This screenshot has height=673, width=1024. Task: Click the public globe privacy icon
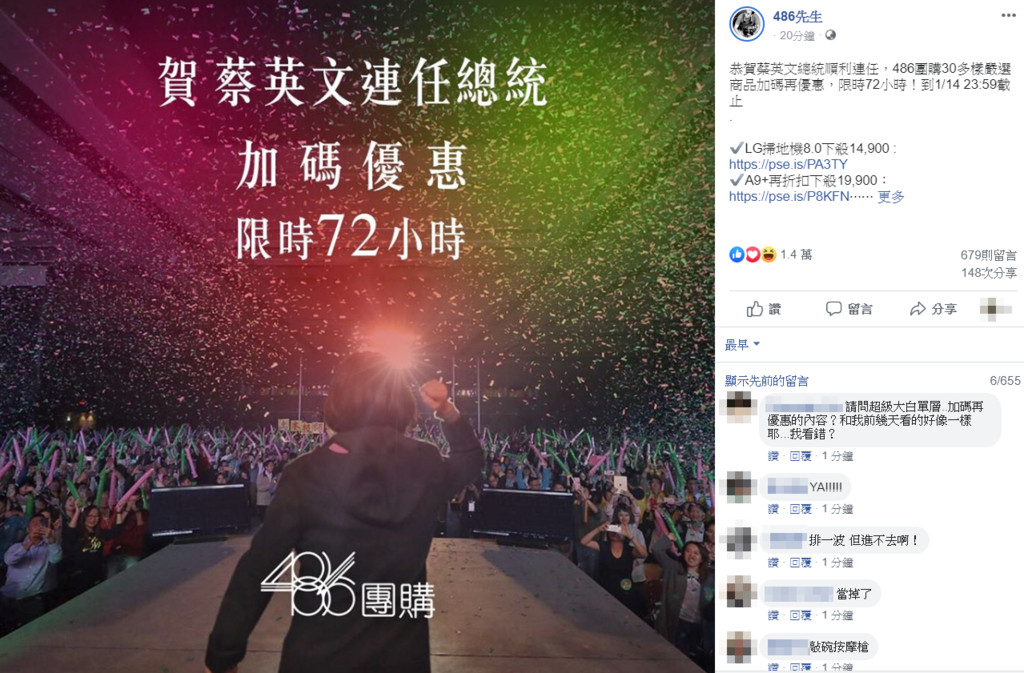pyautogui.click(x=830, y=35)
